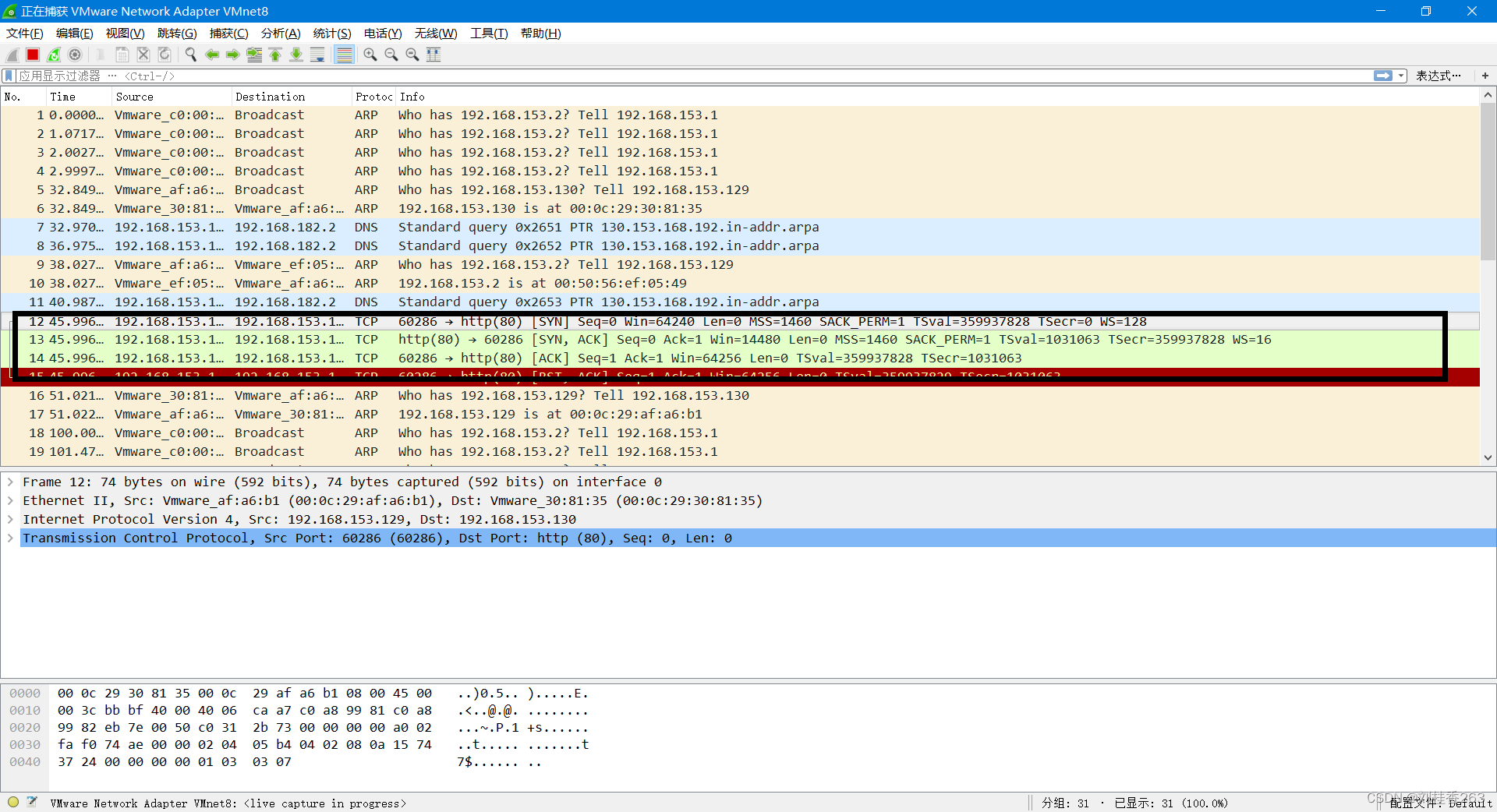The image size is (1497, 812).
Task: Open the 编辑(E) menu
Action: coord(75,34)
